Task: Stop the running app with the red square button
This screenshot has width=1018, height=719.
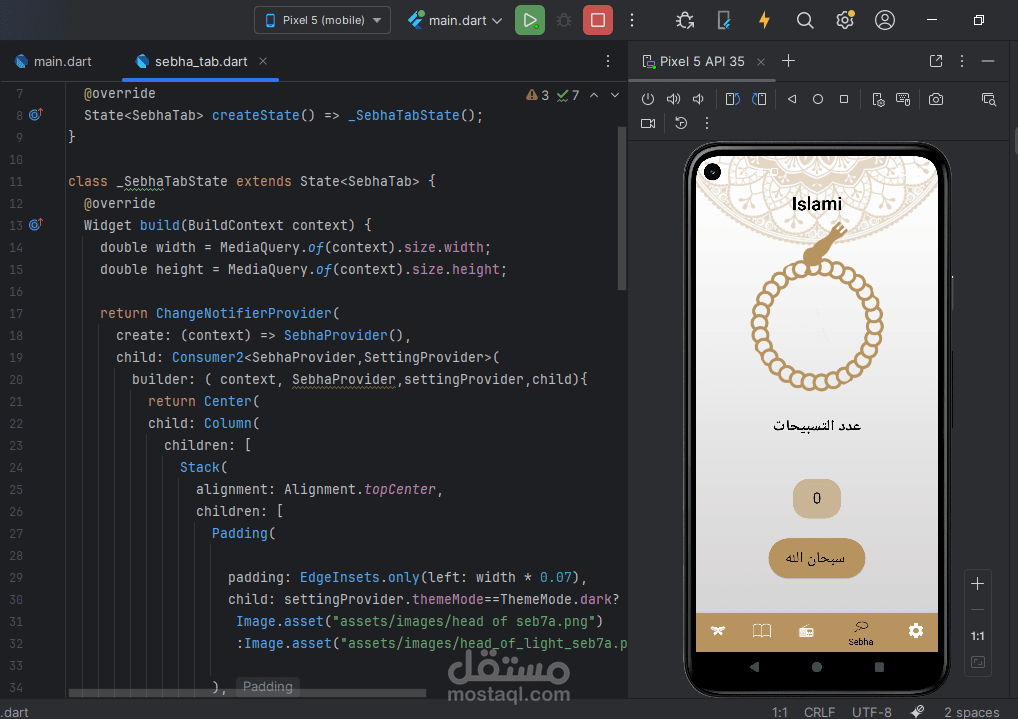Action: point(598,20)
